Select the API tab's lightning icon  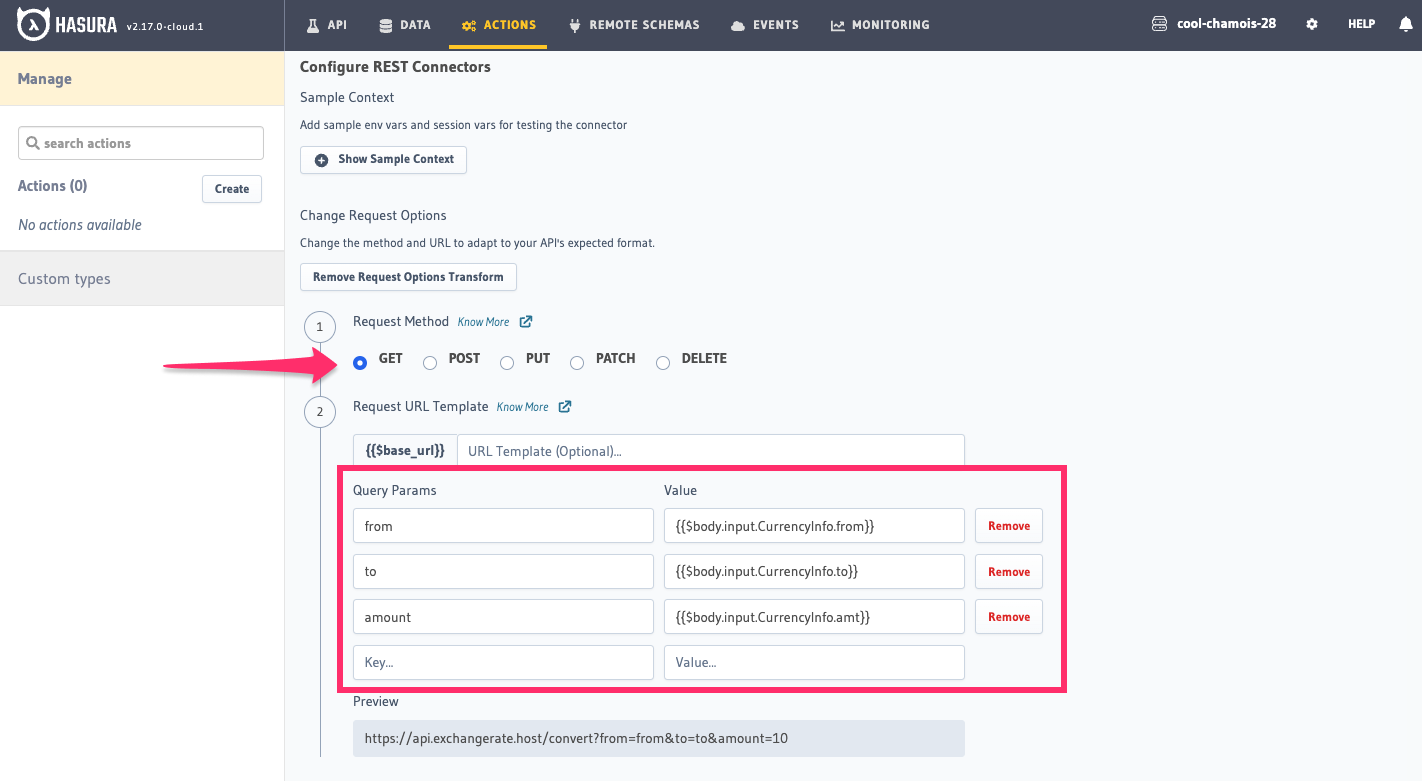313,24
